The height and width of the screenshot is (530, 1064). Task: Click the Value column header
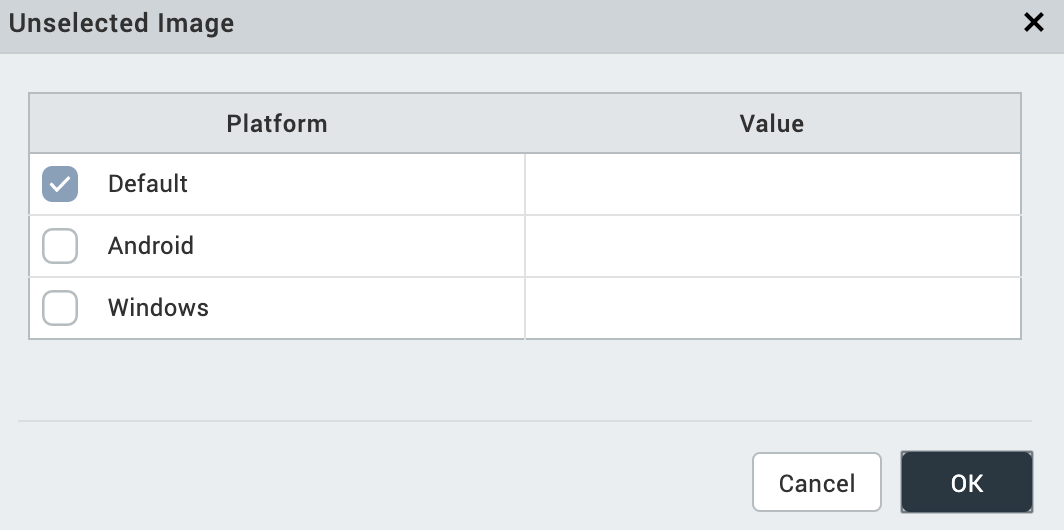[x=772, y=124]
